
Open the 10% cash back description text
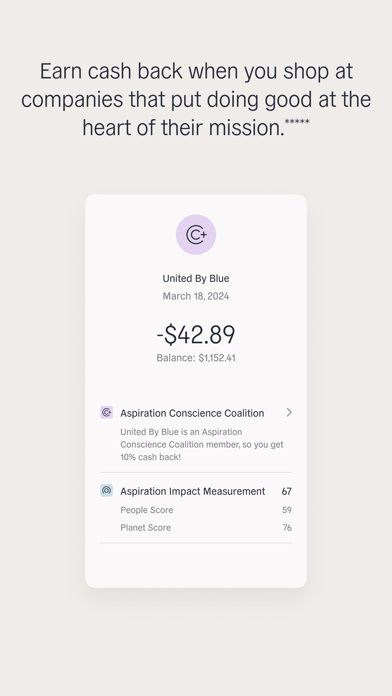(x=202, y=444)
